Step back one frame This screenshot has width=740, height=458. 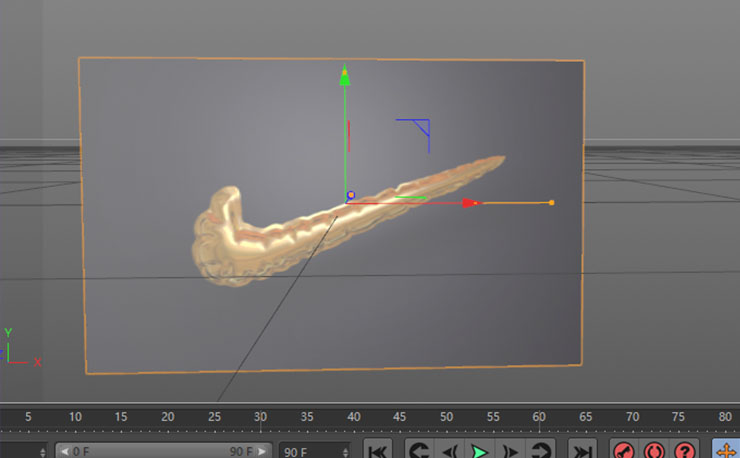click(x=450, y=451)
